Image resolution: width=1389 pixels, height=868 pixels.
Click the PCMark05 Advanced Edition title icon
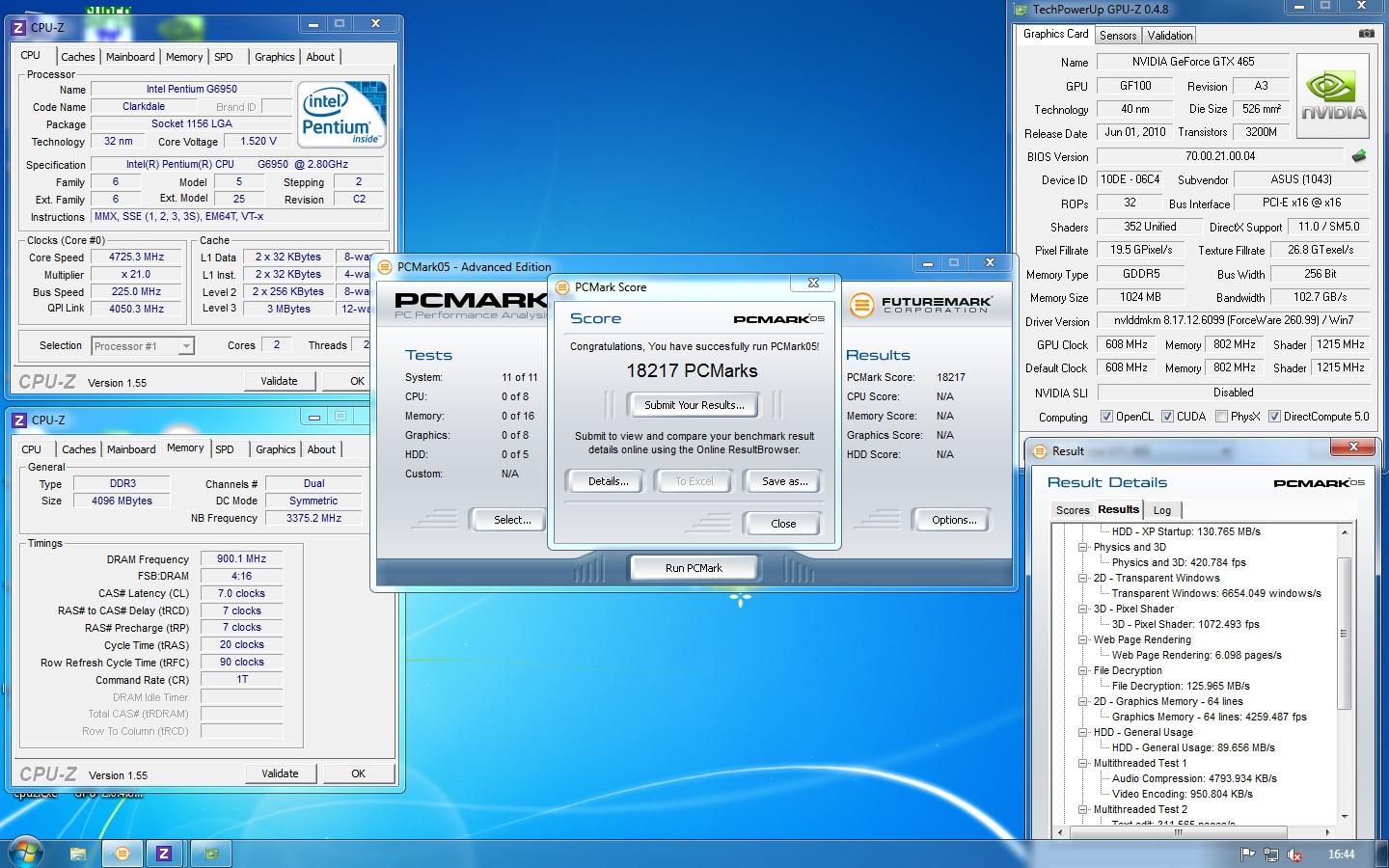click(x=386, y=267)
